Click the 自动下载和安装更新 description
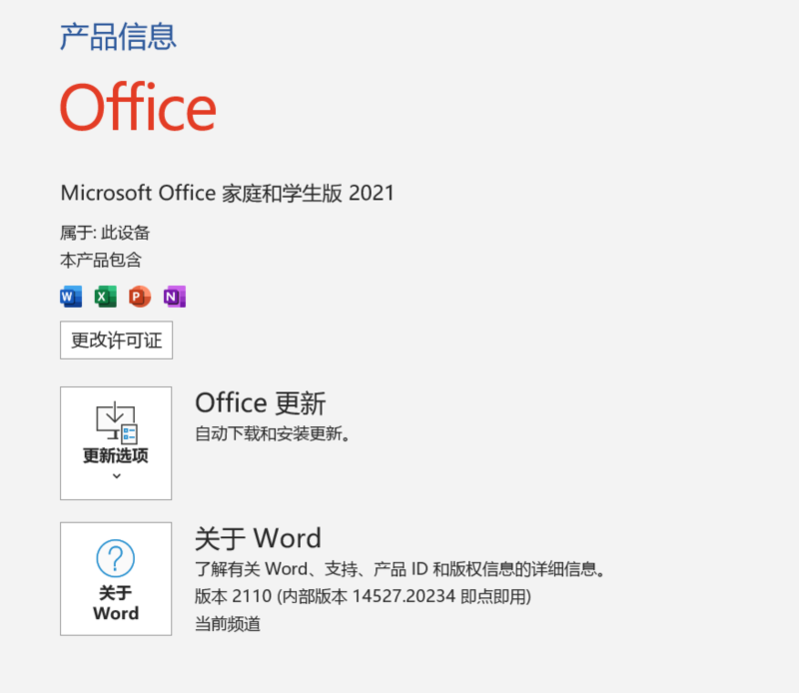This screenshot has width=799, height=693. [272, 434]
